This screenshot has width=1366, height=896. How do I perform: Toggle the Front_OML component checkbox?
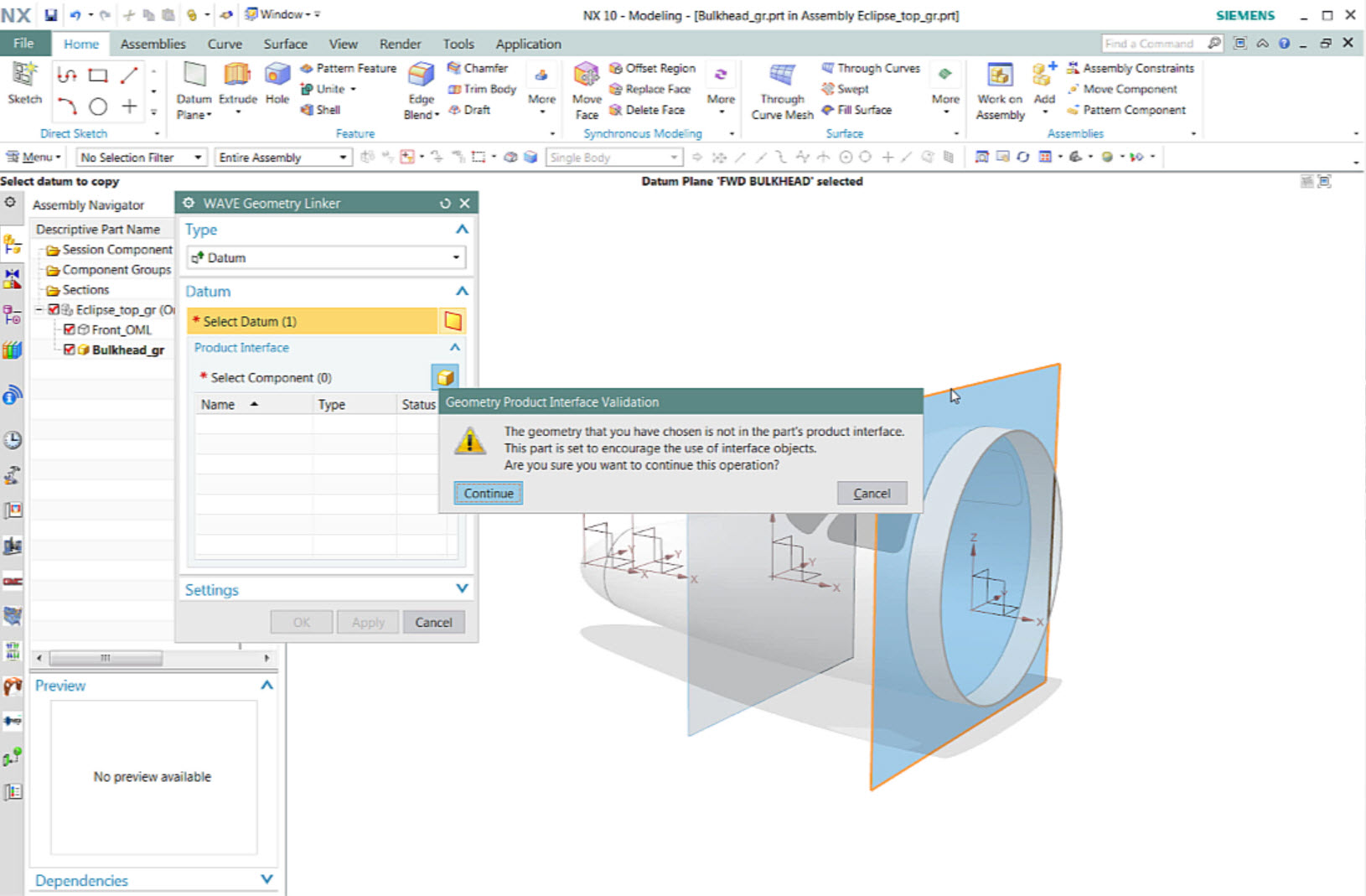[70, 329]
